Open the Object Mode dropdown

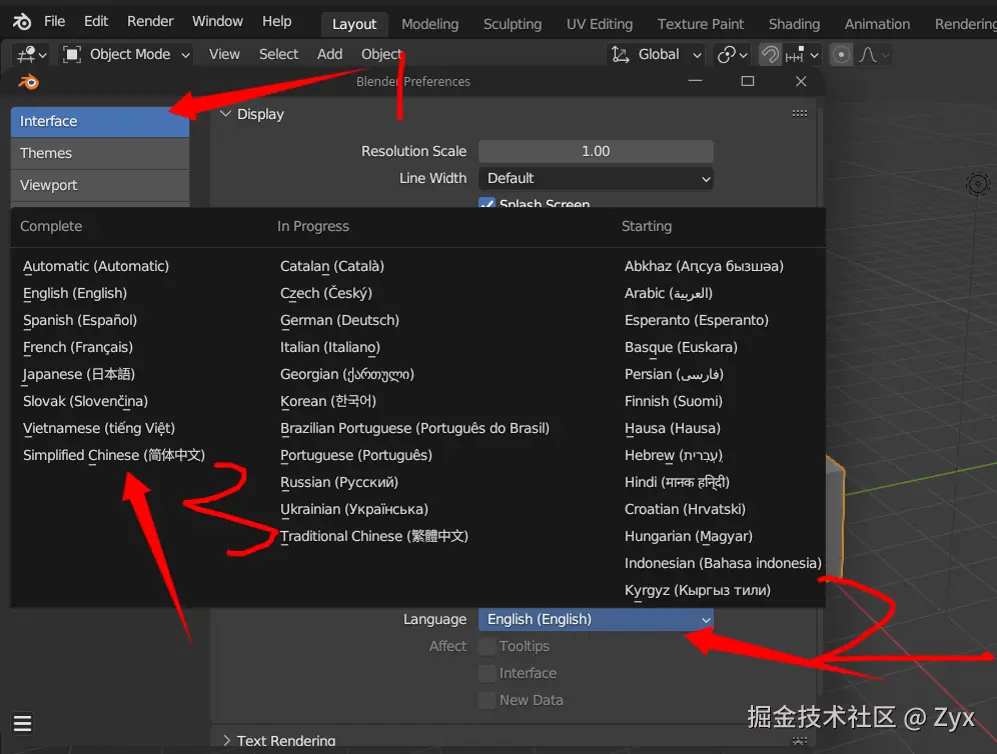[x=127, y=55]
